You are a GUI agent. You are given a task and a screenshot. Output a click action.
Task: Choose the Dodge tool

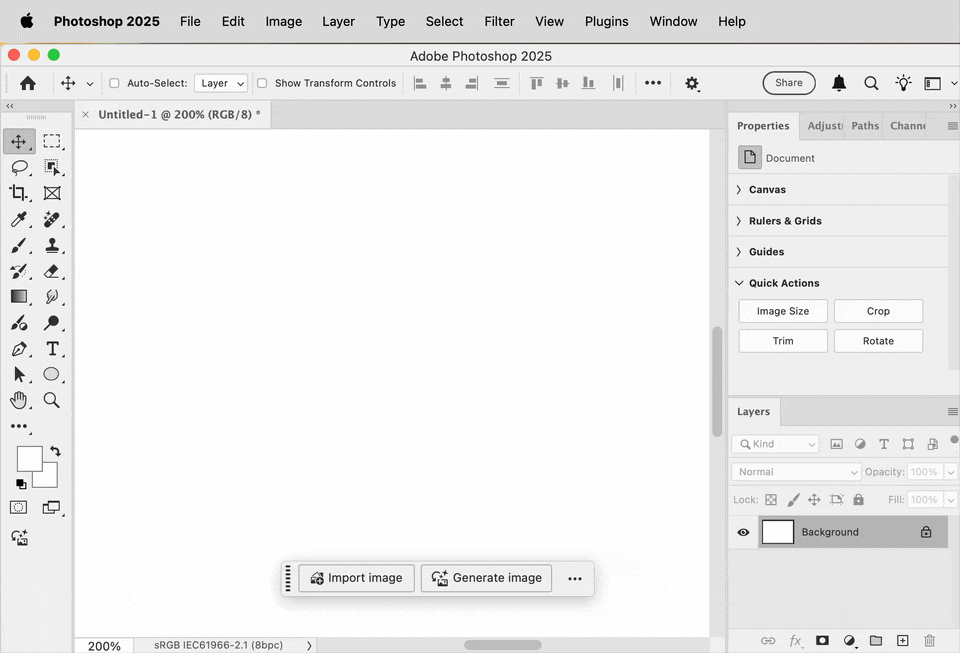point(52,323)
